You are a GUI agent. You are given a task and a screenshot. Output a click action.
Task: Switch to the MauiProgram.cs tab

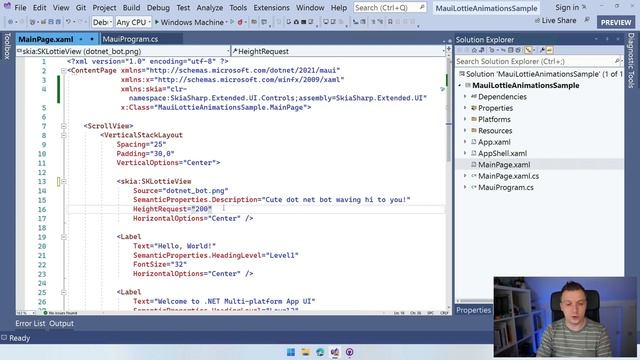(x=130, y=39)
